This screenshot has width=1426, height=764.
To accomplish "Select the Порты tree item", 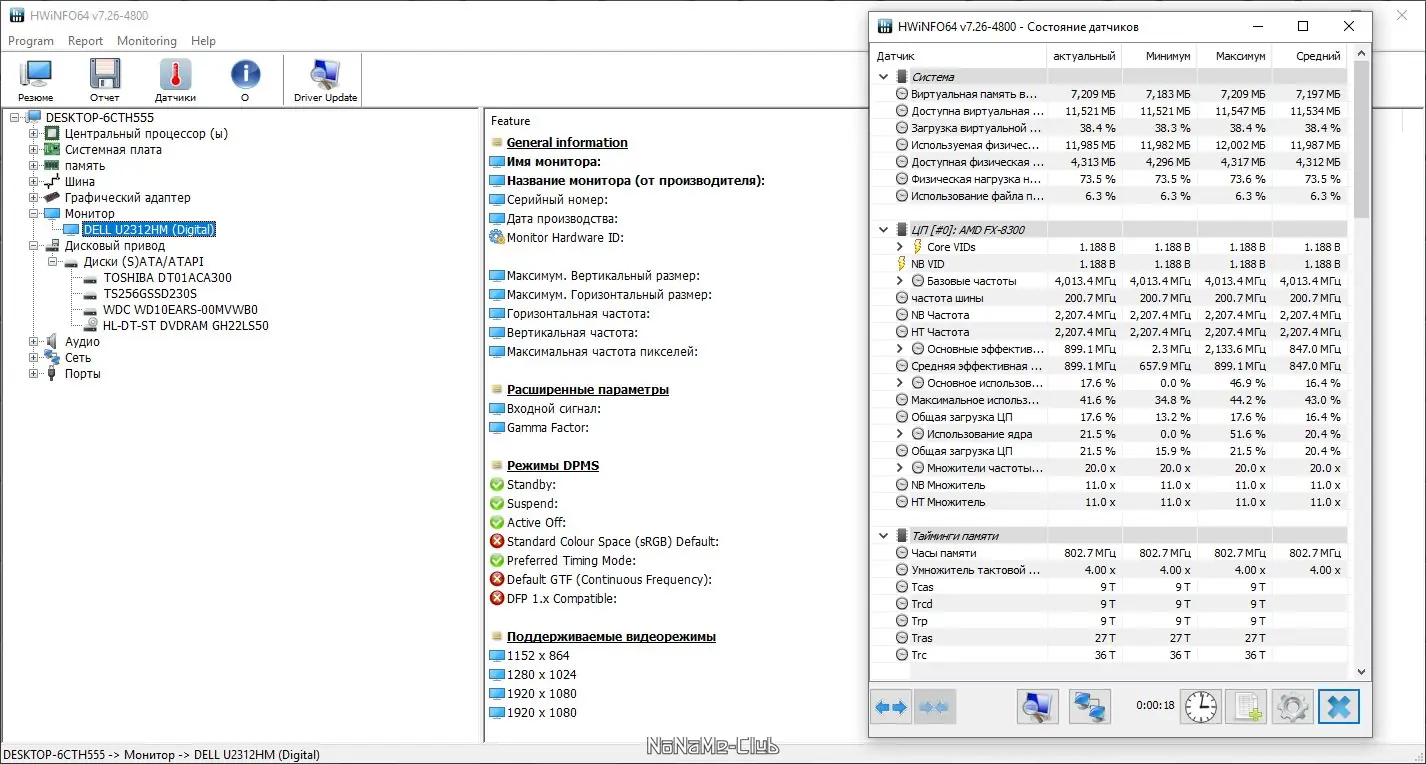I will click(83, 374).
